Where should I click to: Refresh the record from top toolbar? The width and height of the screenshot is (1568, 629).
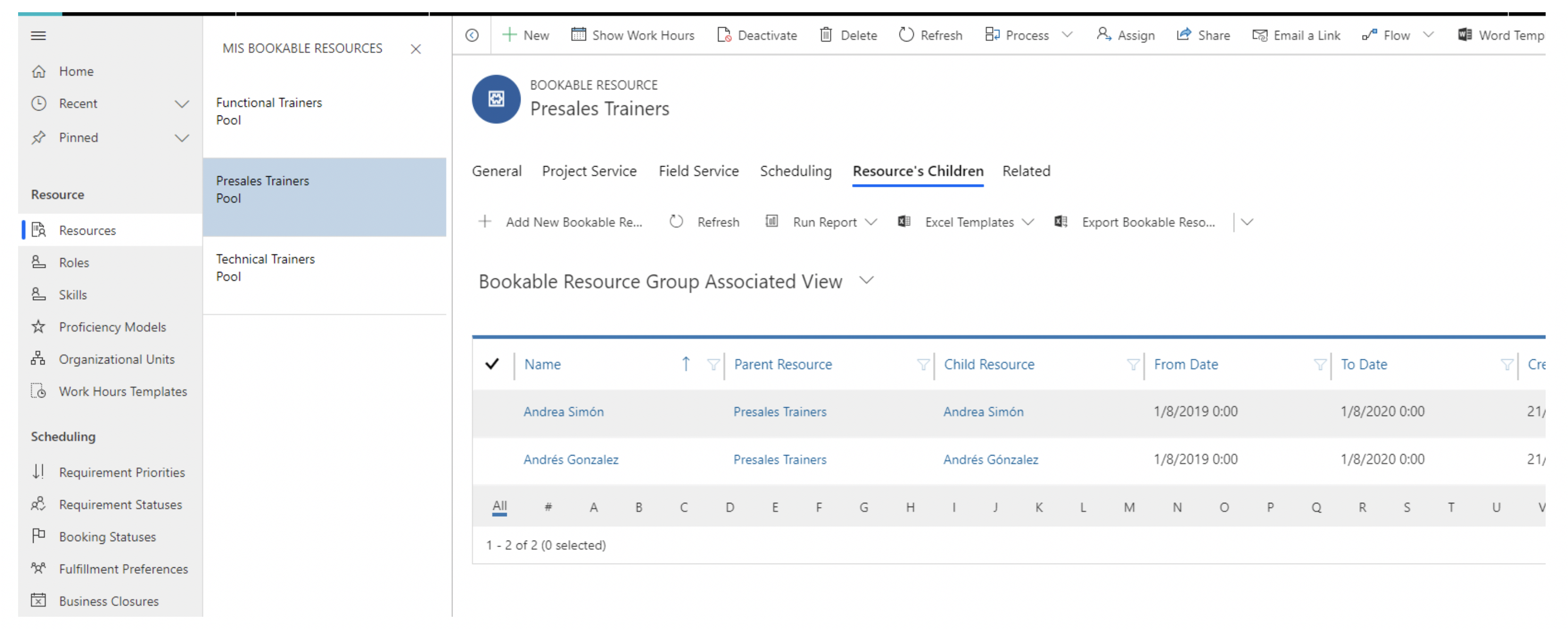pos(931,36)
